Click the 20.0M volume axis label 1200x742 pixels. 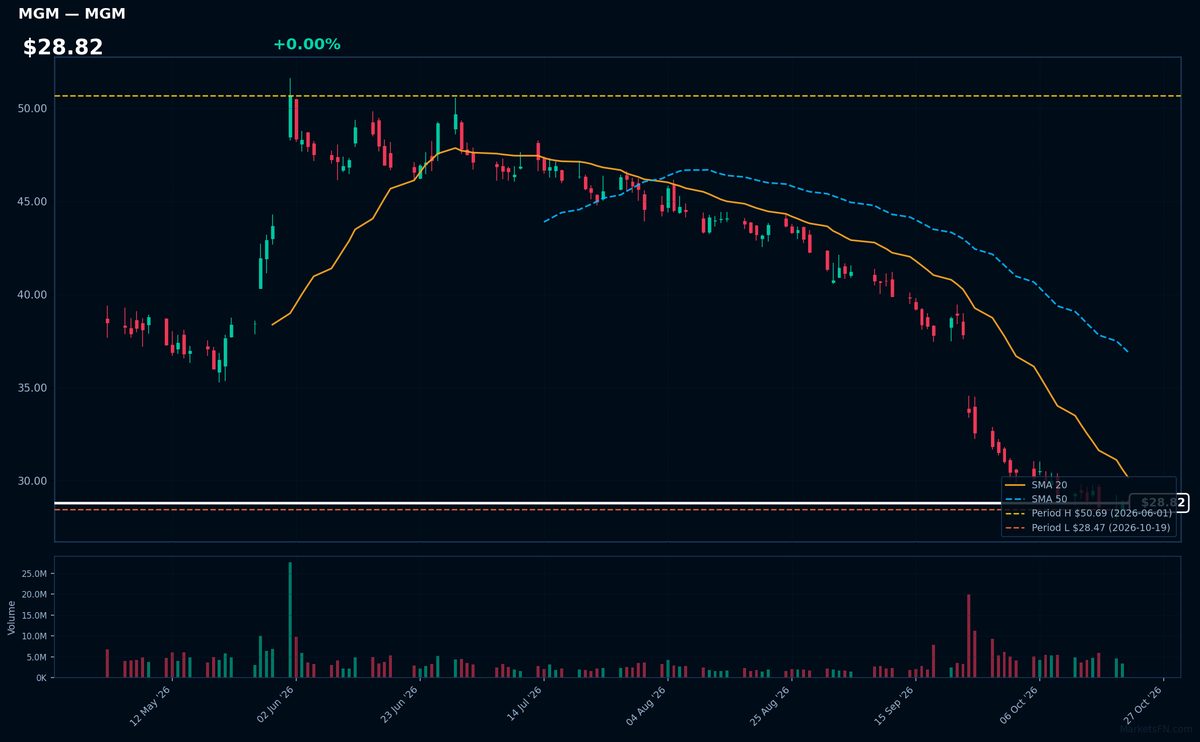tap(33, 594)
